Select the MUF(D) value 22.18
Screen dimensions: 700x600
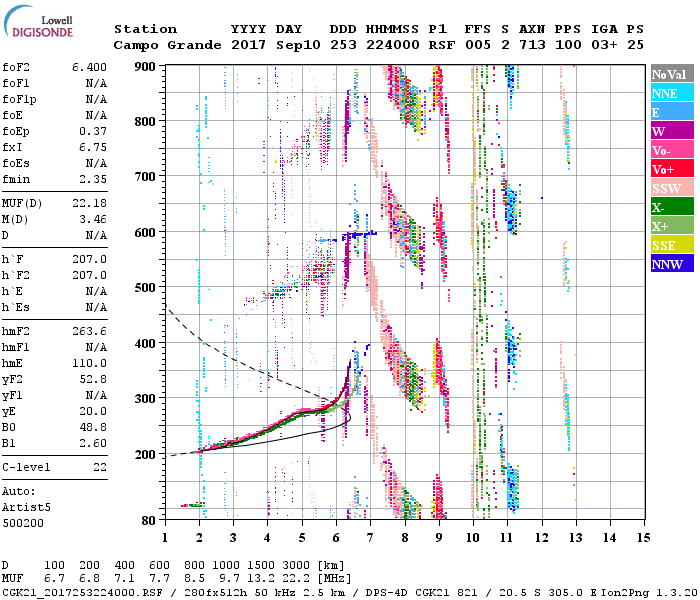90,204
